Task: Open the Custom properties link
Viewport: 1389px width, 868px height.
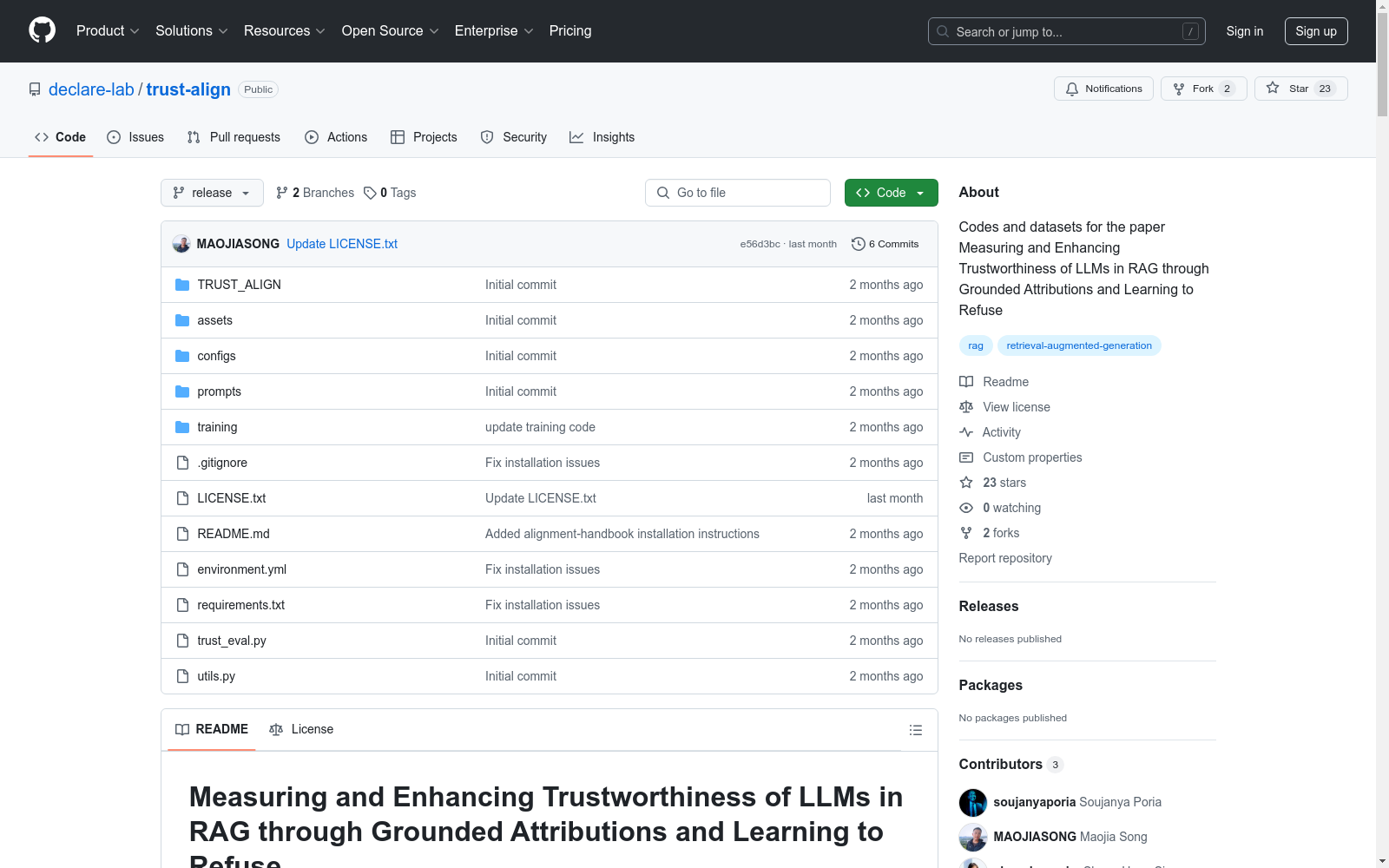Action: [x=1032, y=457]
